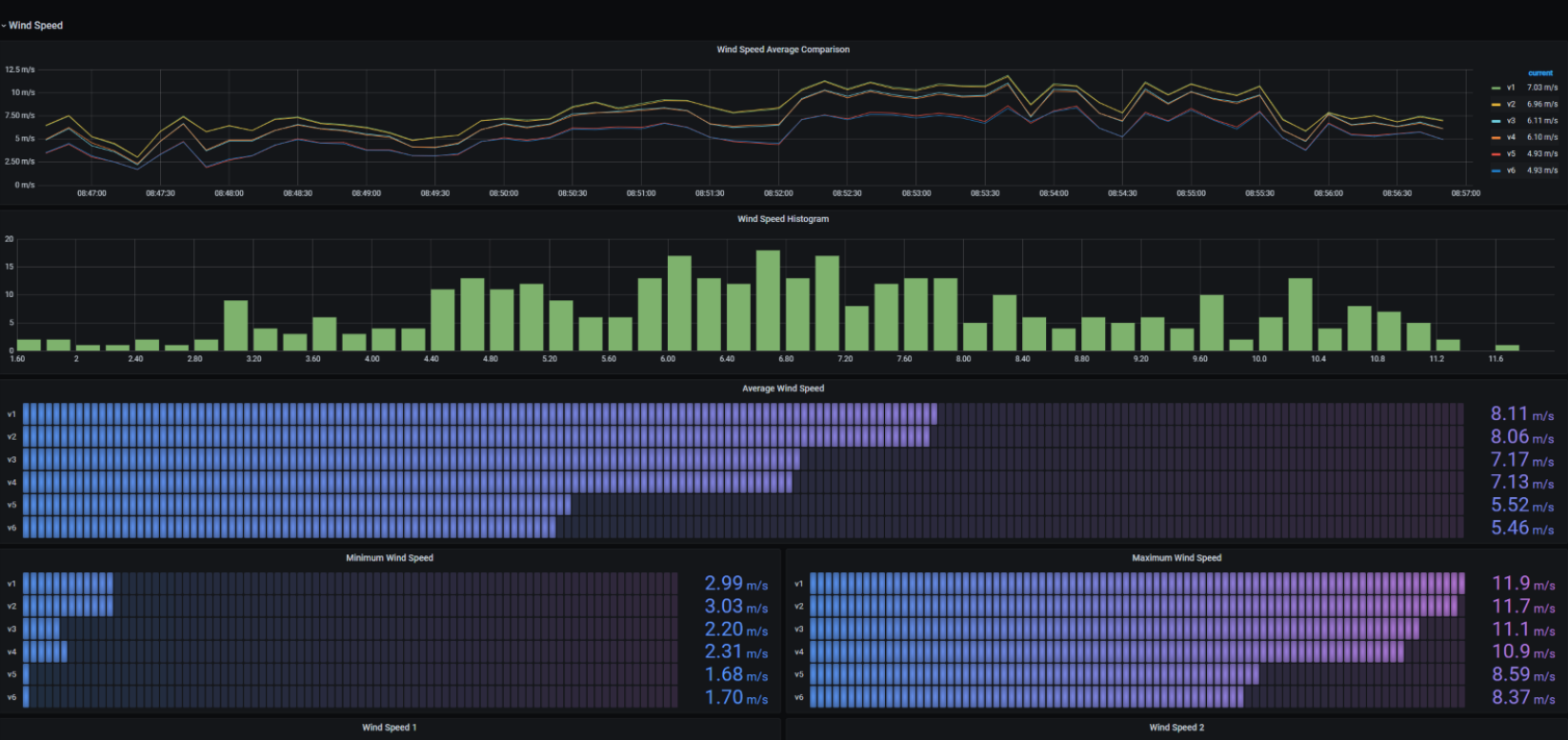Open the Minimum Wind Speed panel title menu
Viewport: 1568px width, 740px height.
point(390,558)
